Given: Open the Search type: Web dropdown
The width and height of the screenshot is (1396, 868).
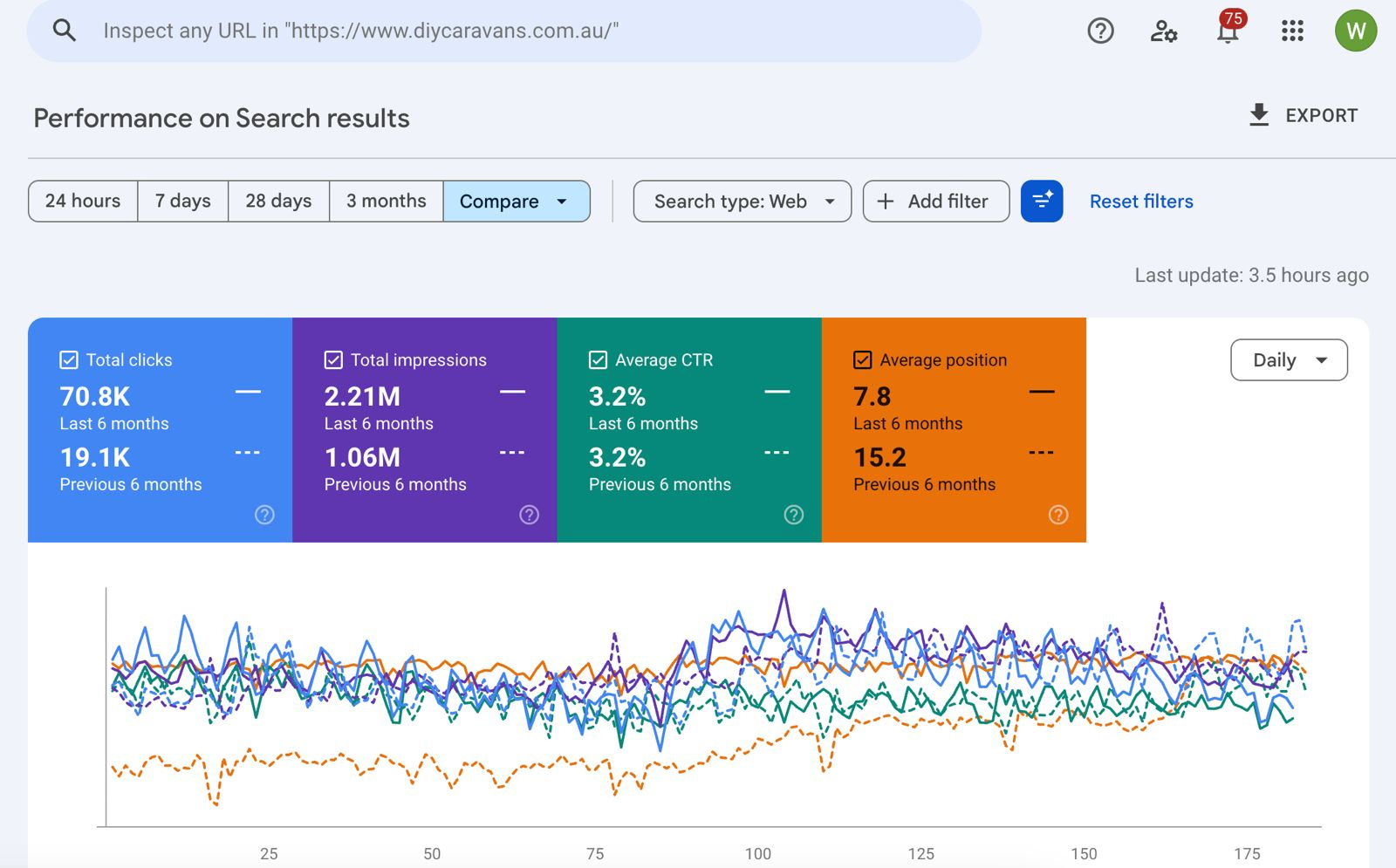Looking at the screenshot, I should point(742,202).
